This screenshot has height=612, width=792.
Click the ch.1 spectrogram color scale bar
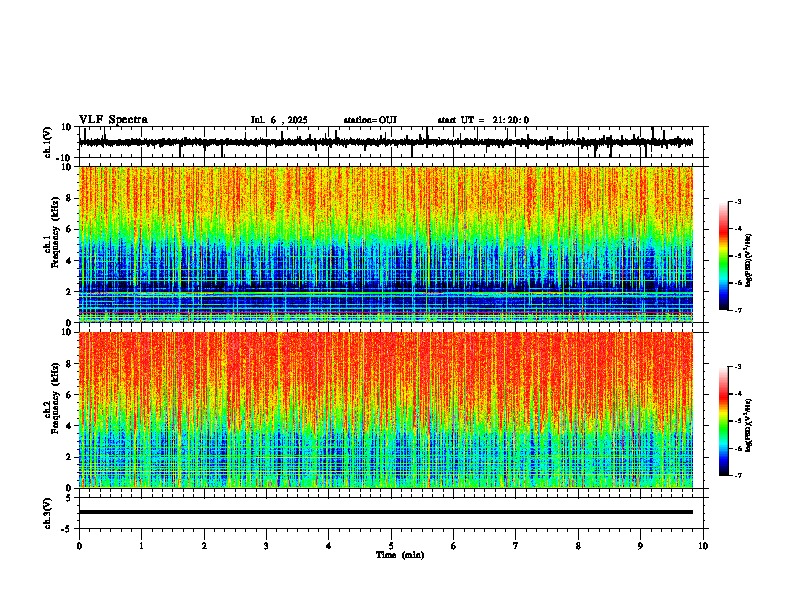pyautogui.click(x=724, y=256)
